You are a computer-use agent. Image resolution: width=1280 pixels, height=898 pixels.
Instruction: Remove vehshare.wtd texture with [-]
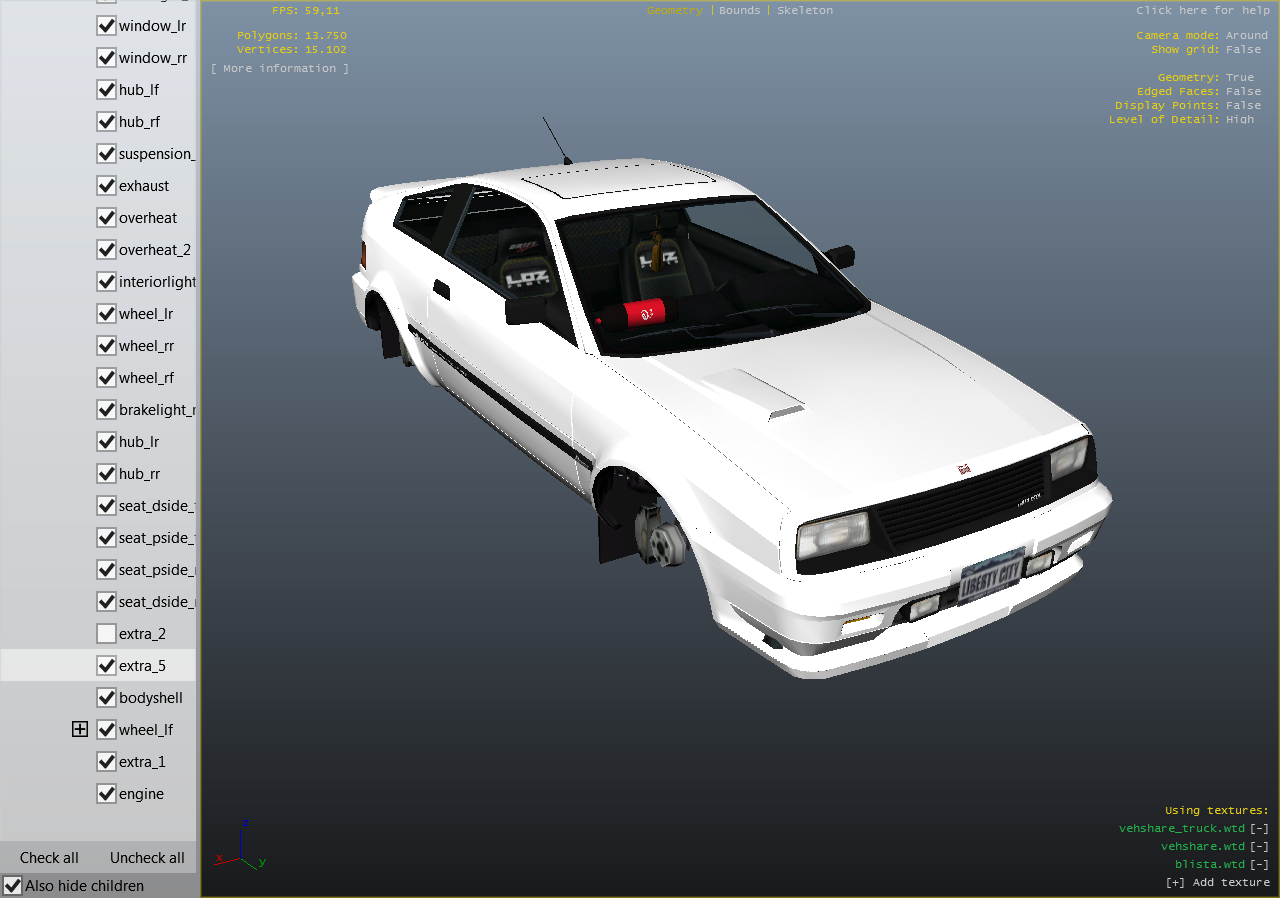point(1259,846)
